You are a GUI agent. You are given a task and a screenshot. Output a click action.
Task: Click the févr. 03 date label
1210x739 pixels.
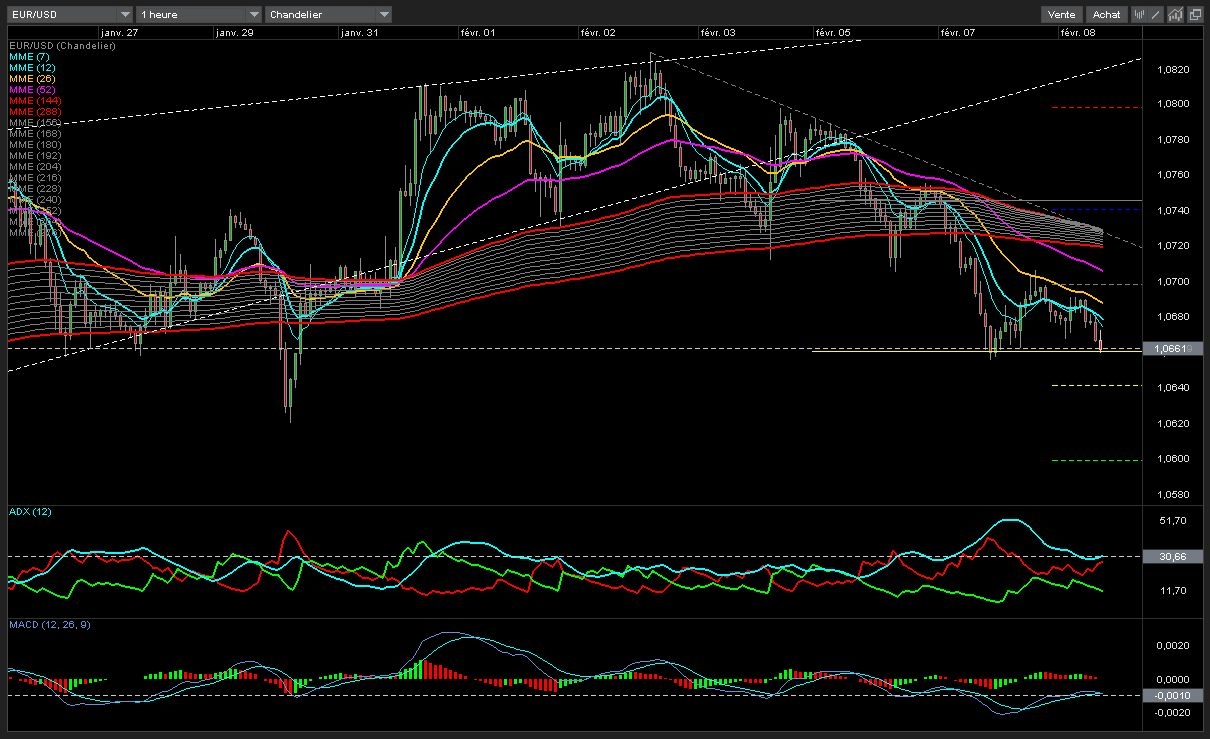pos(718,33)
